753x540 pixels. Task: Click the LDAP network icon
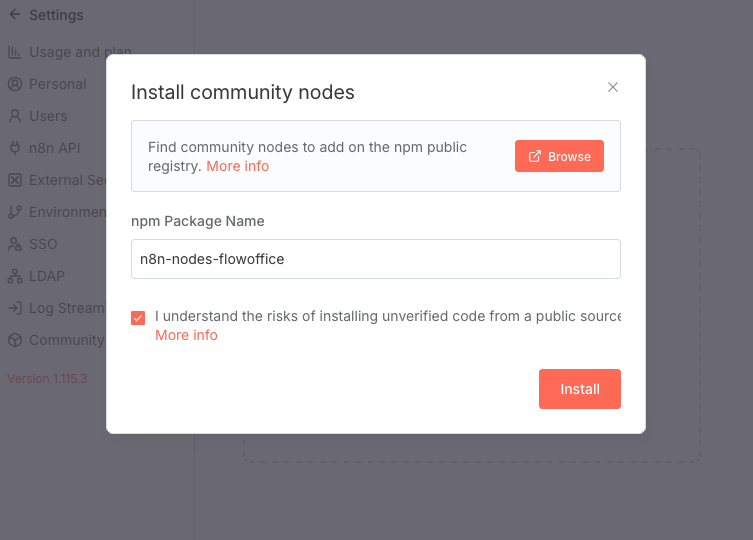coord(15,276)
